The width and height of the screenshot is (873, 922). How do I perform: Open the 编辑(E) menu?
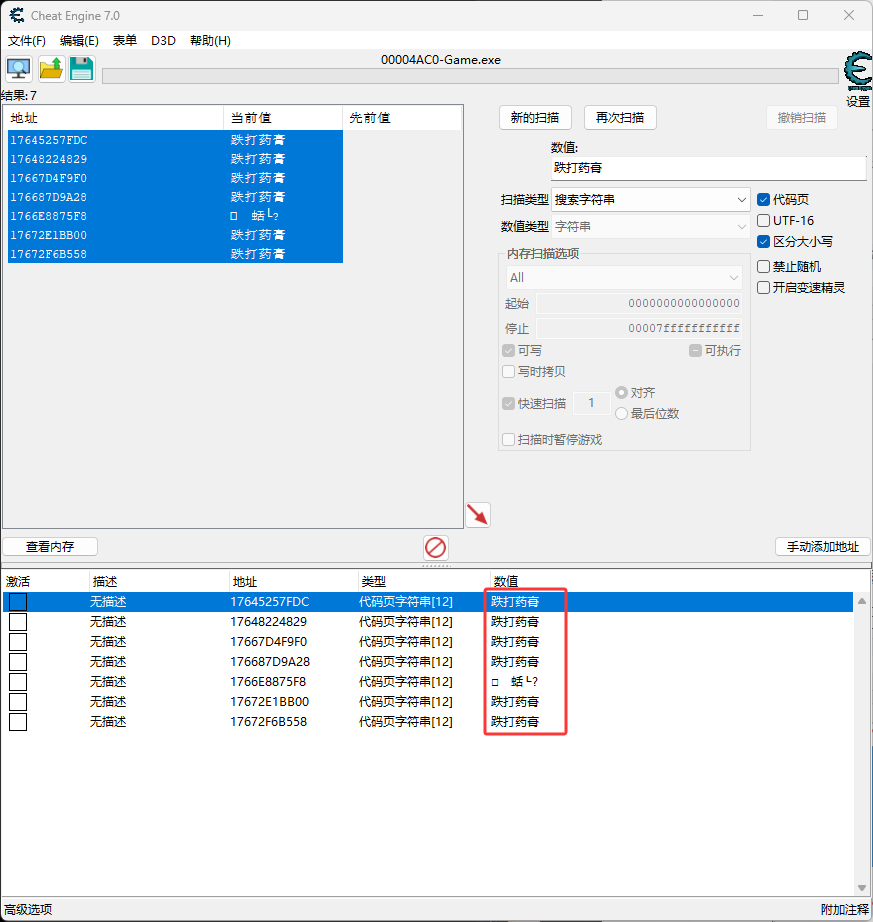pos(79,41)
